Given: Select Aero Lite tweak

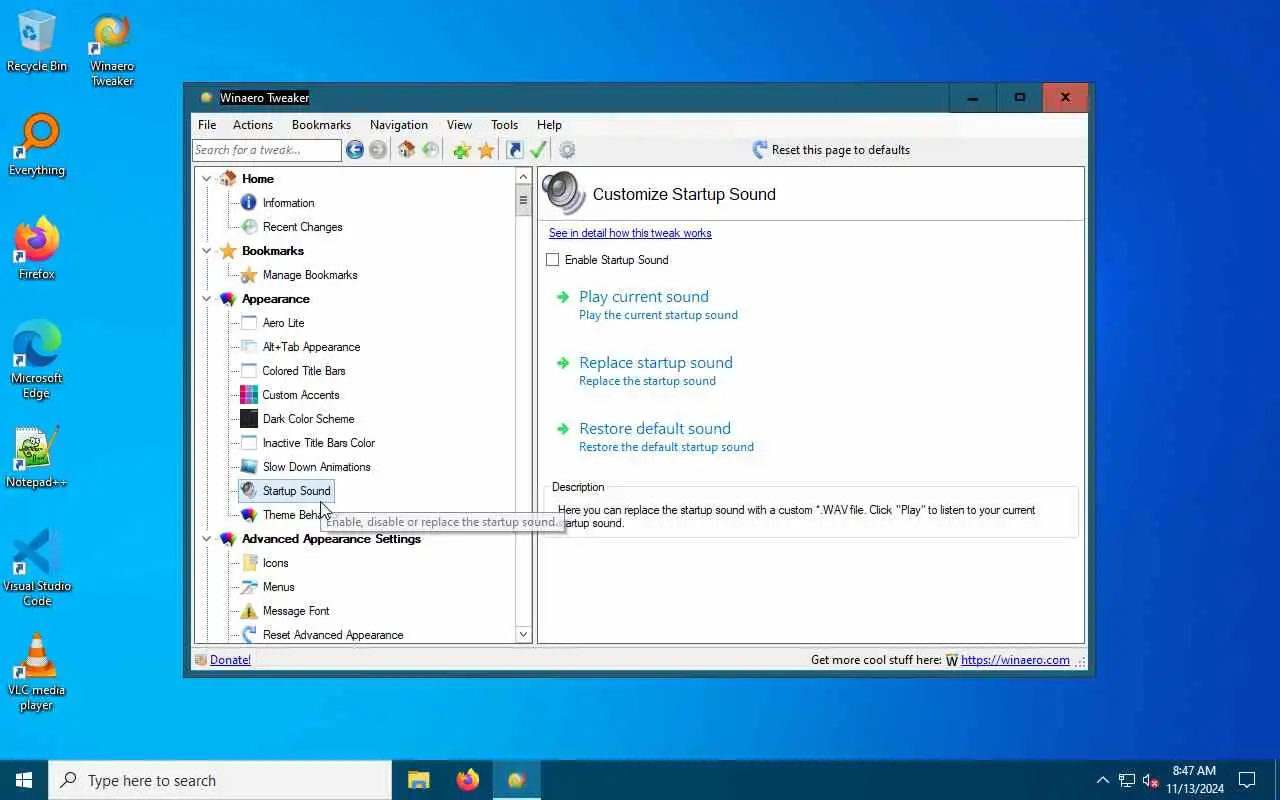Looking at the screenshot, I should point(283,323).
